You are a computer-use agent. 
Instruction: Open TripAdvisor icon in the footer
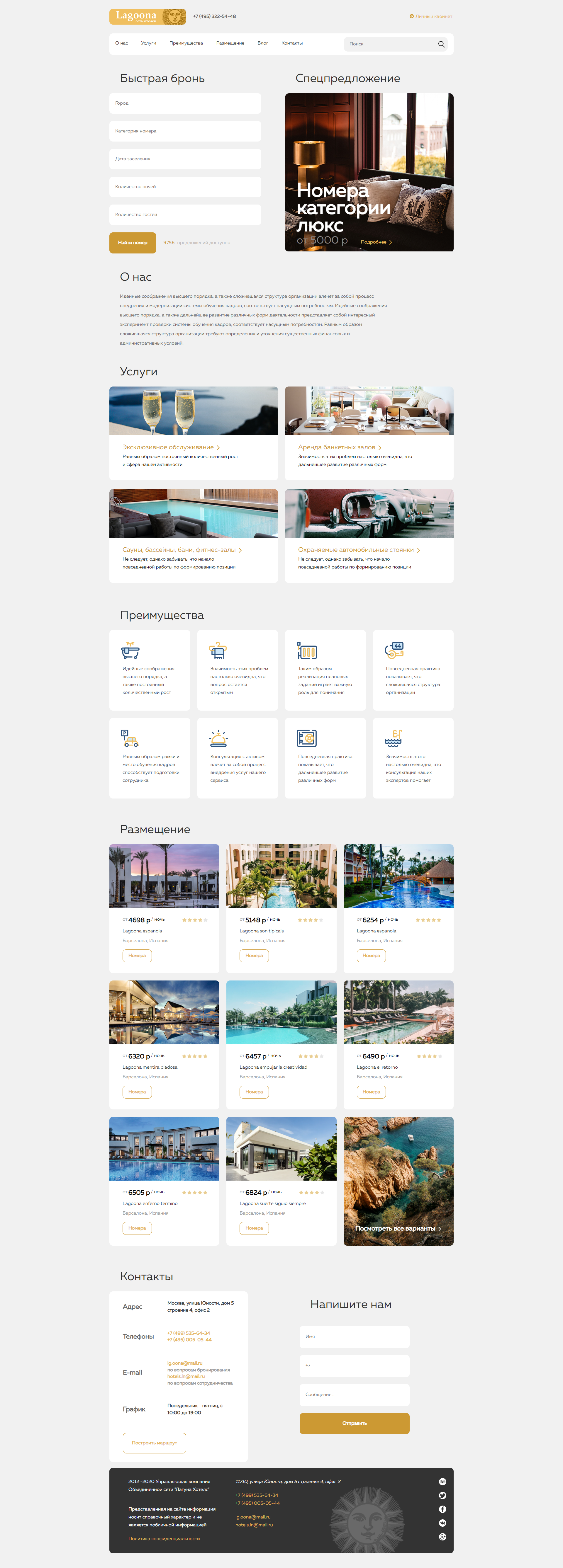(442, 1482)
